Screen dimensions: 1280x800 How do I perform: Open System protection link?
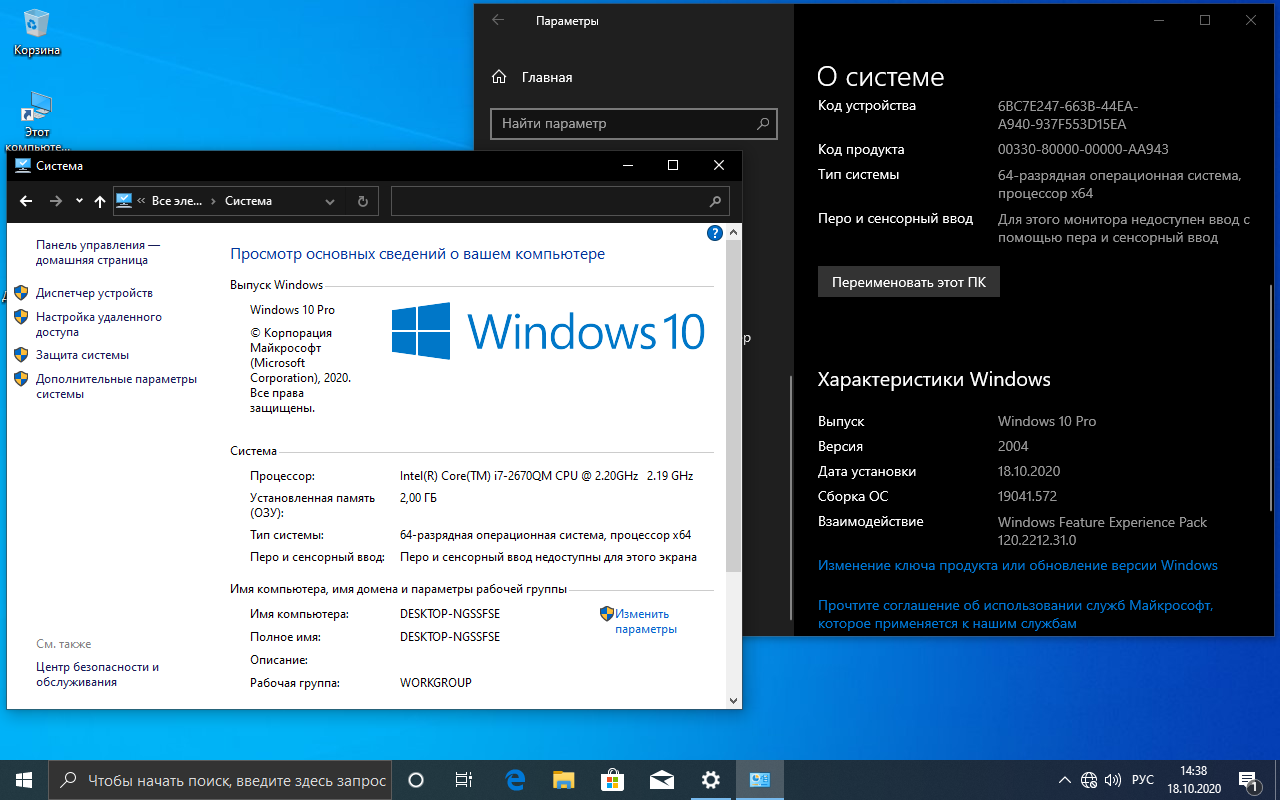[82, 355]
